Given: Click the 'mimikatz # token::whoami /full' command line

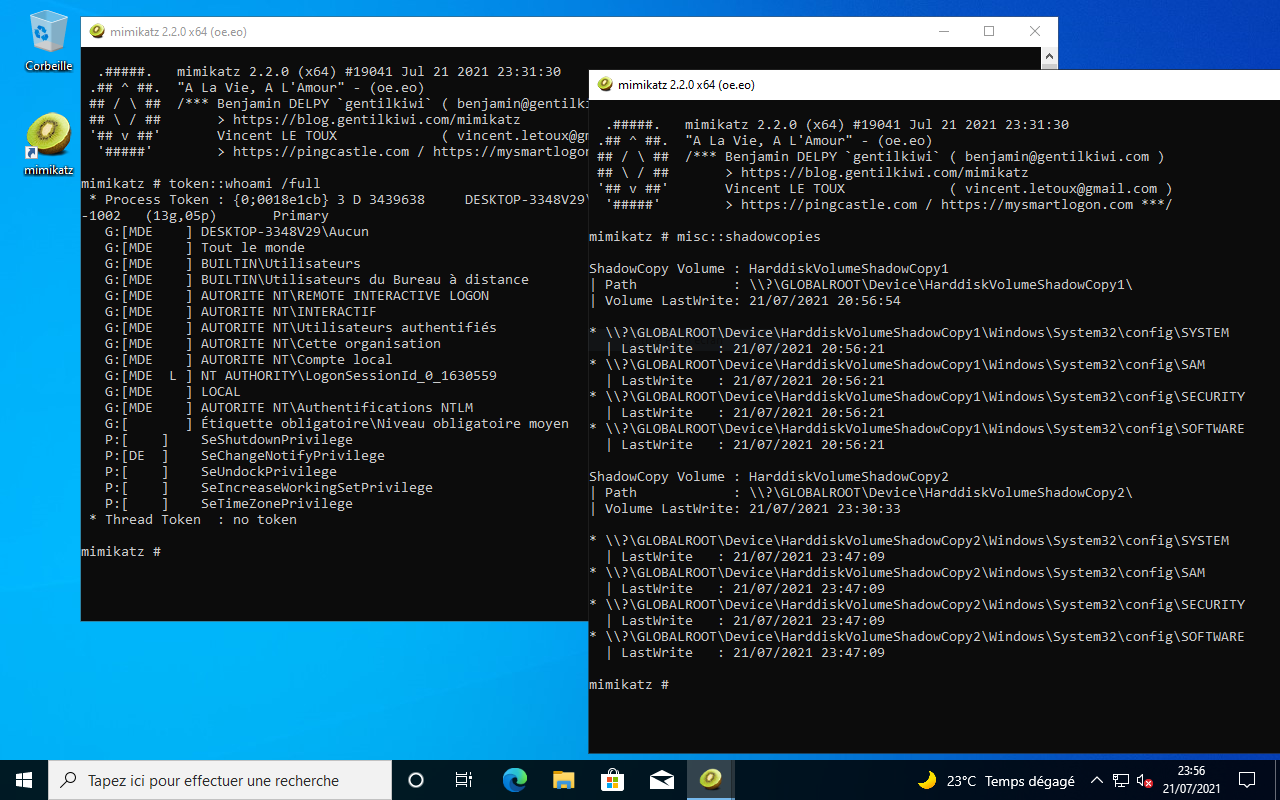Looking at the screenshot, I should (x=201, y=184).
